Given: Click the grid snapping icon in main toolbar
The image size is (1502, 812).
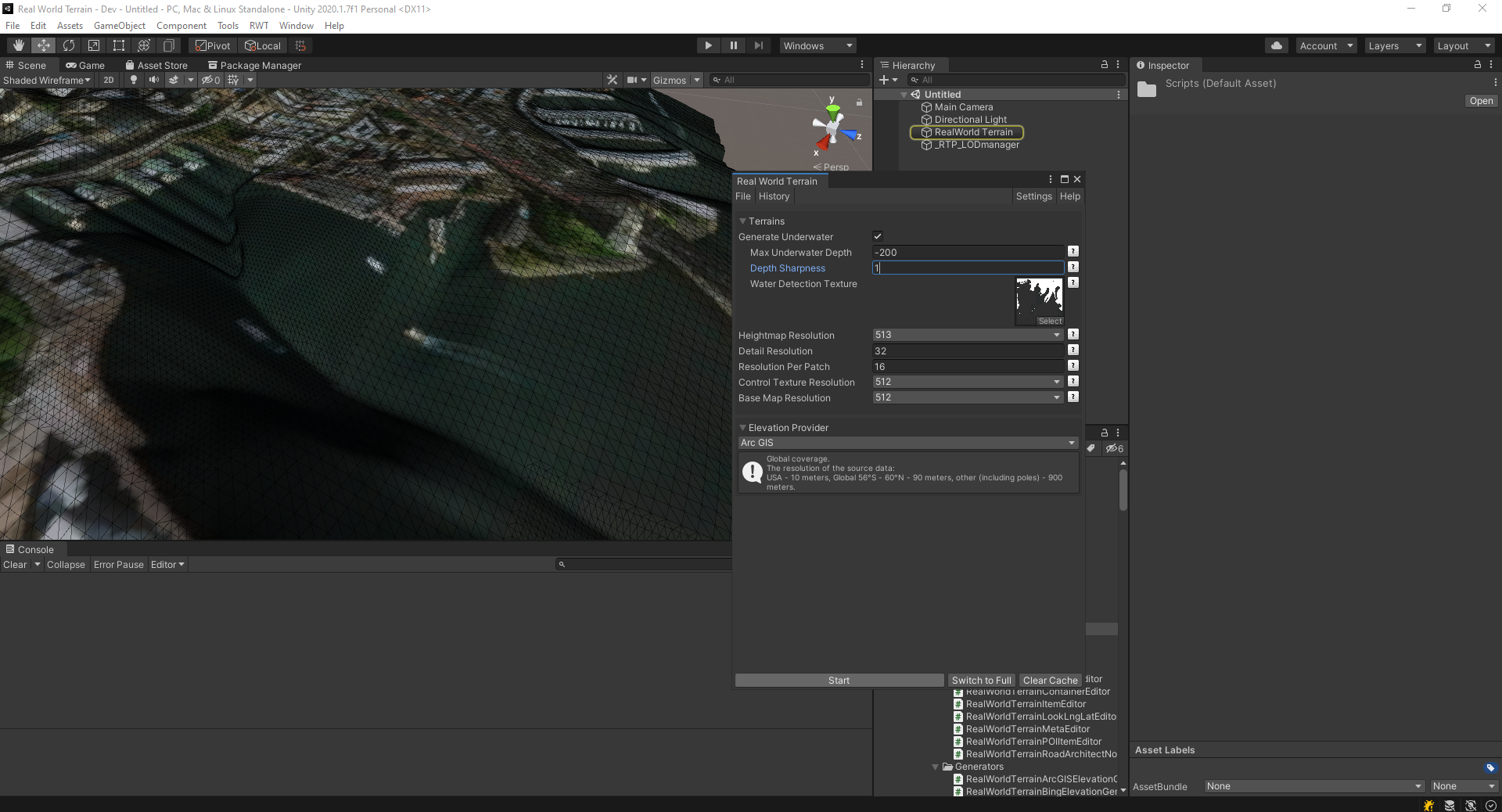Looking at the screenshot, I should pyautogui.click(x=300, y=45).
